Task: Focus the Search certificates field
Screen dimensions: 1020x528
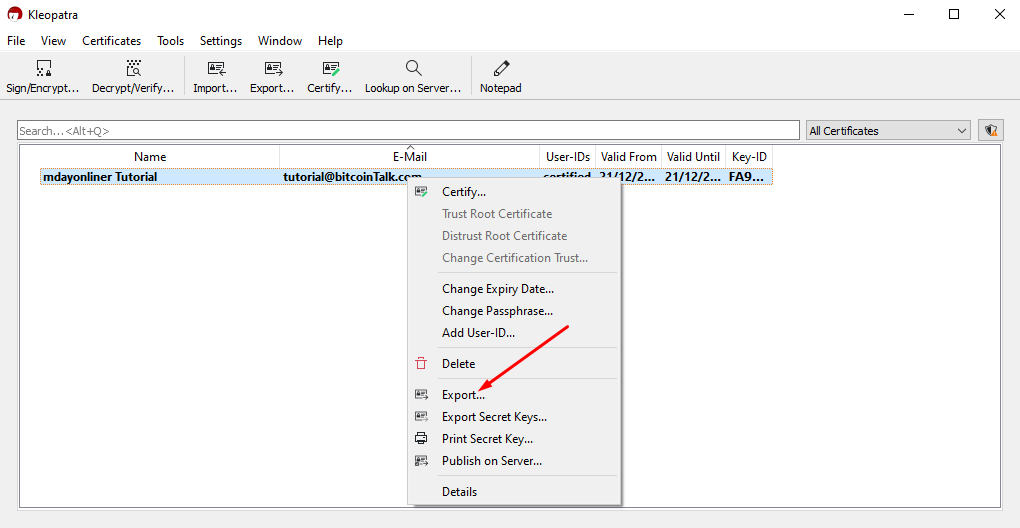Action: [x=408, y=131]
